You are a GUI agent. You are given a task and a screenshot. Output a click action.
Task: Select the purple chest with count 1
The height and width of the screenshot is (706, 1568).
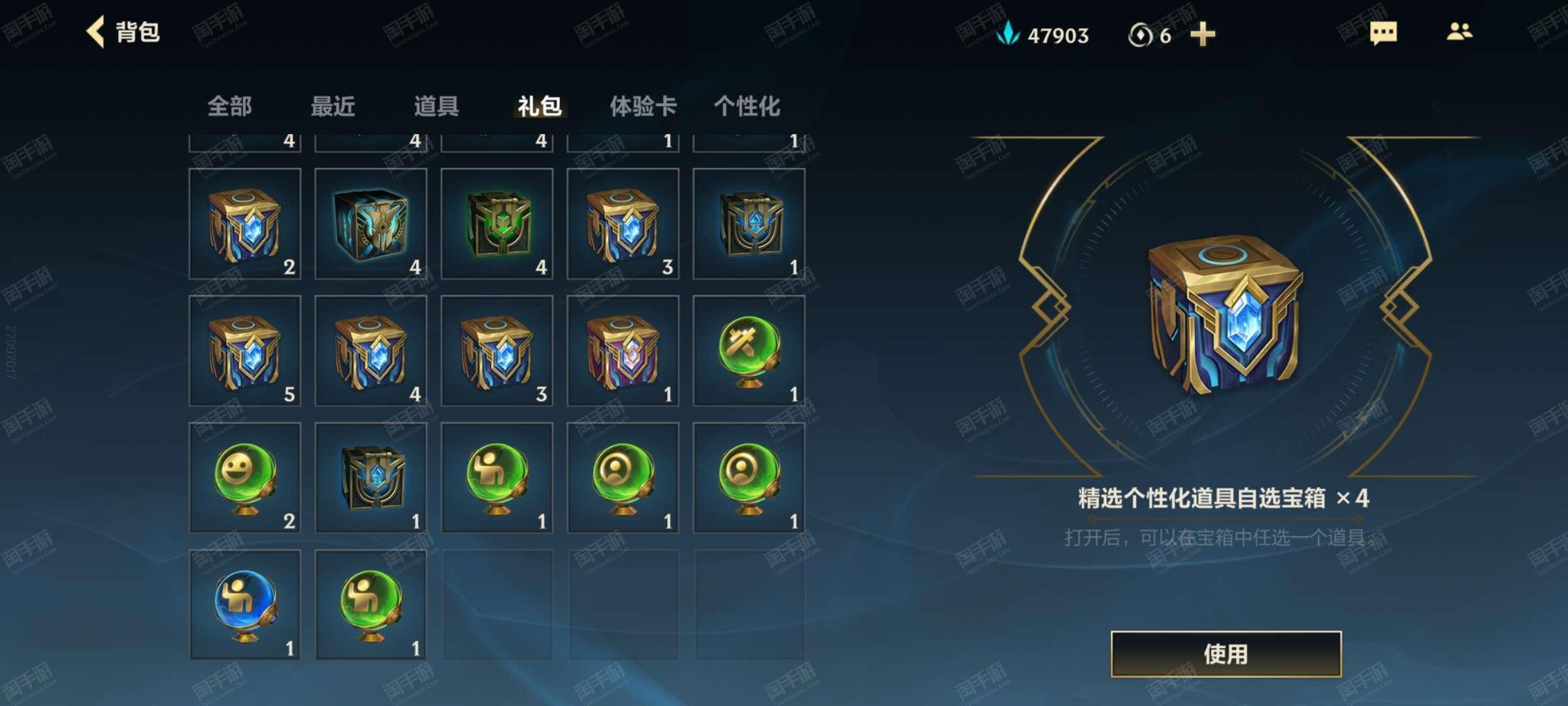(x=623, y=351)
